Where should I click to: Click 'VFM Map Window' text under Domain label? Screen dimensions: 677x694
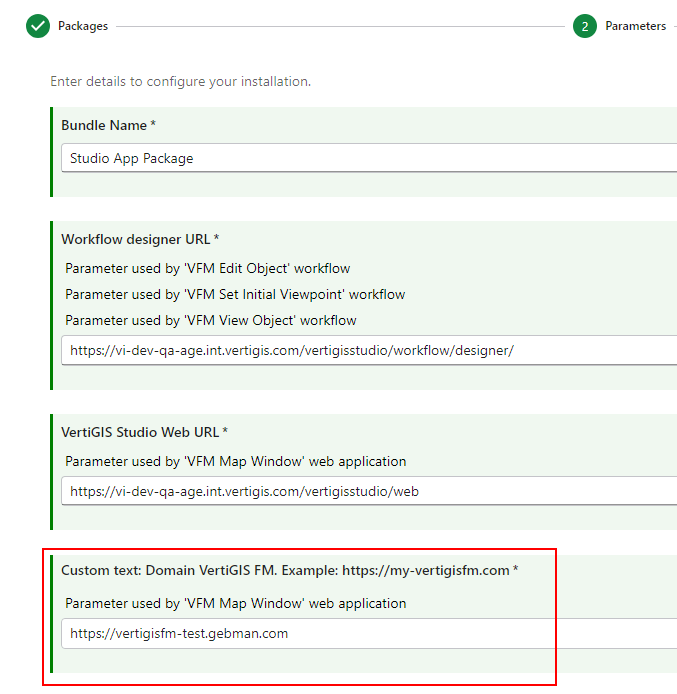point(235,603)
